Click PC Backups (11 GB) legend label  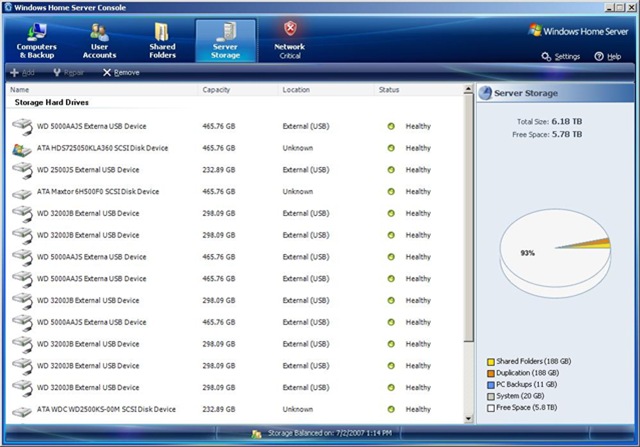point(527,385)
